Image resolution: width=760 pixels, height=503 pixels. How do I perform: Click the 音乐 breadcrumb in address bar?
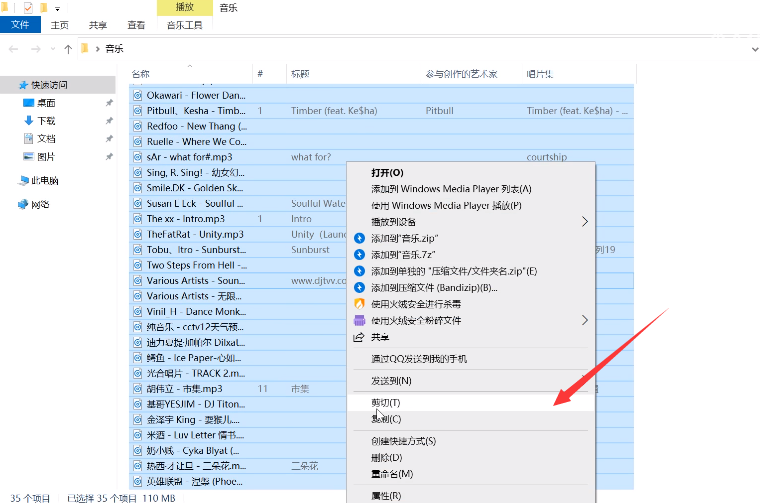click(114, 48)
